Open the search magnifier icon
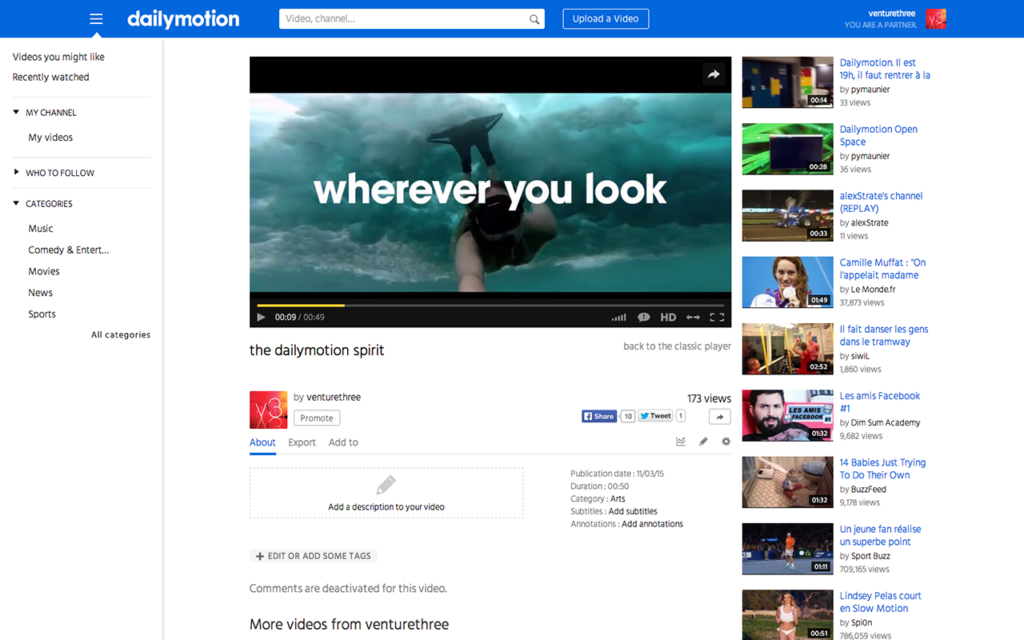 [x=533, y=18]
